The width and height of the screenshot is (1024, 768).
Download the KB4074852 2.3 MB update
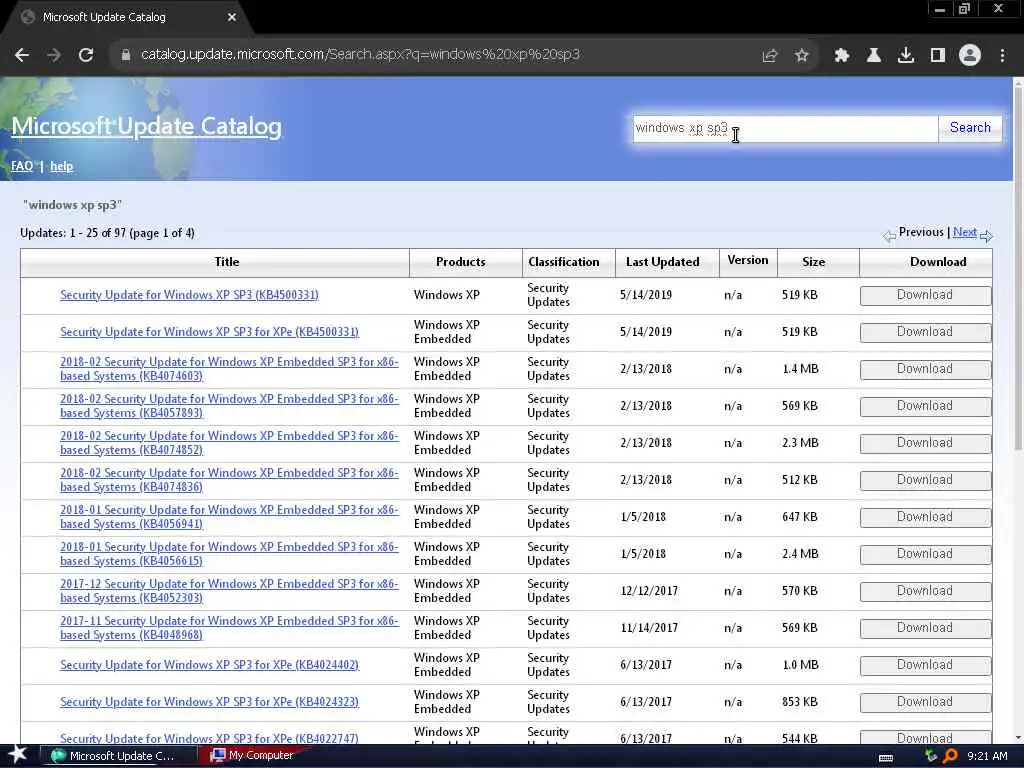(925, 443)
